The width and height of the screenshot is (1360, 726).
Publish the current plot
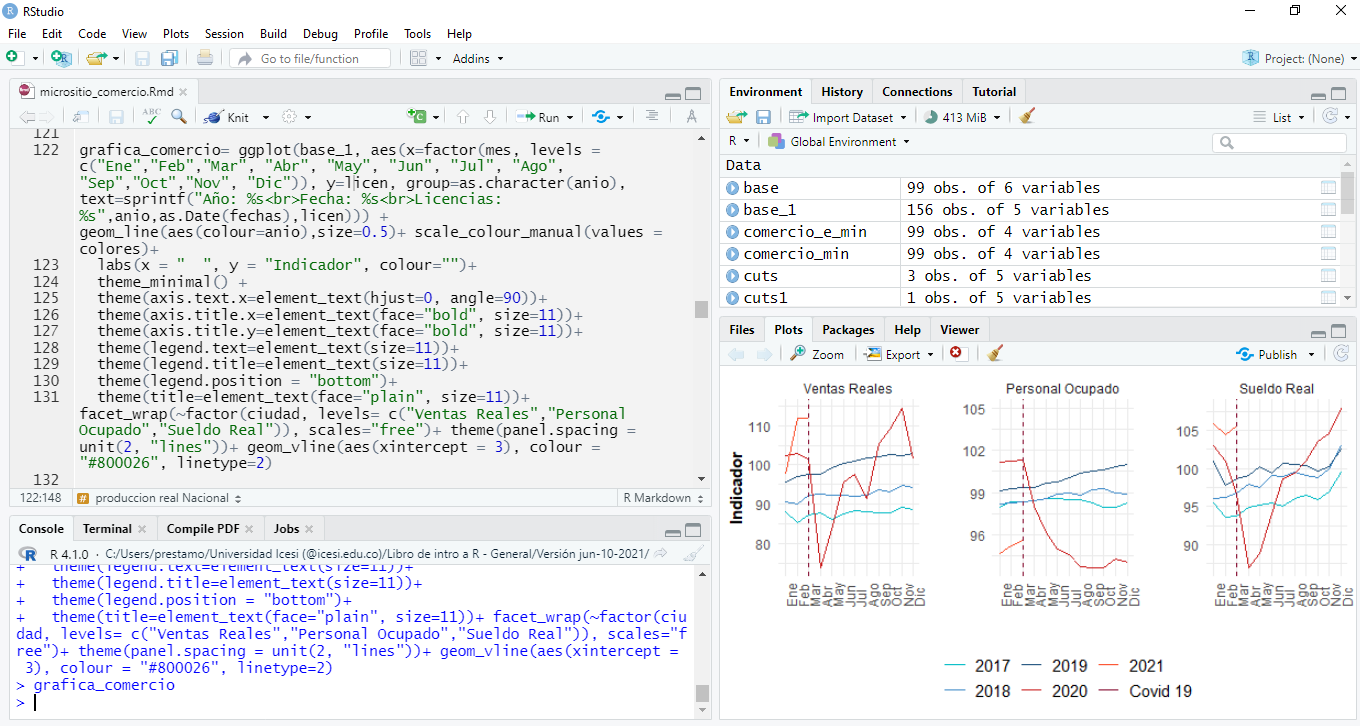[1274, 353]
